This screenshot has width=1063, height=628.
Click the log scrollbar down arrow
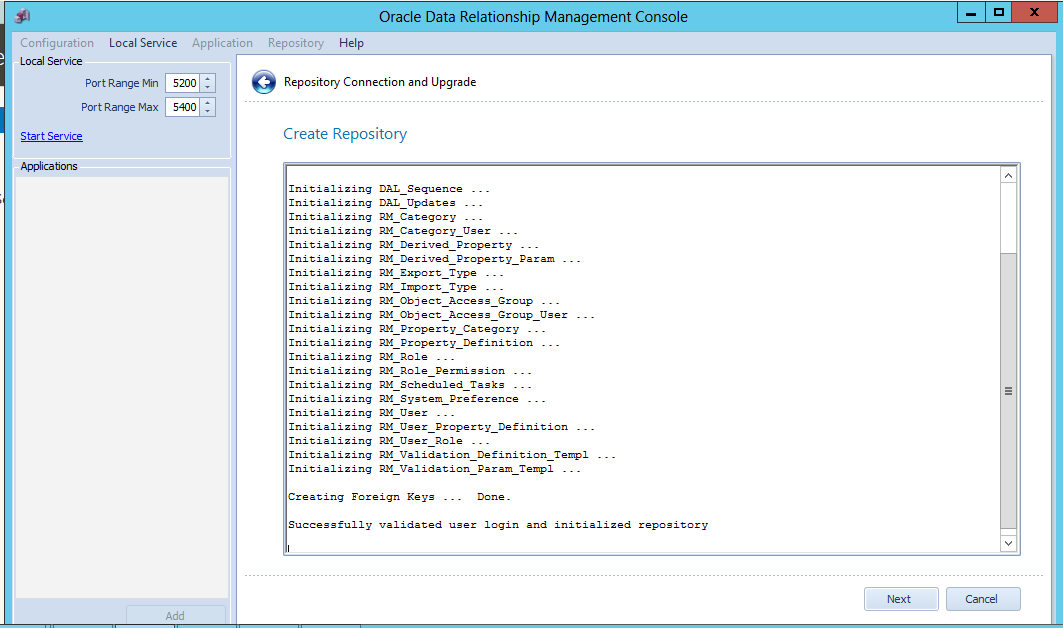pos(1008,543)
